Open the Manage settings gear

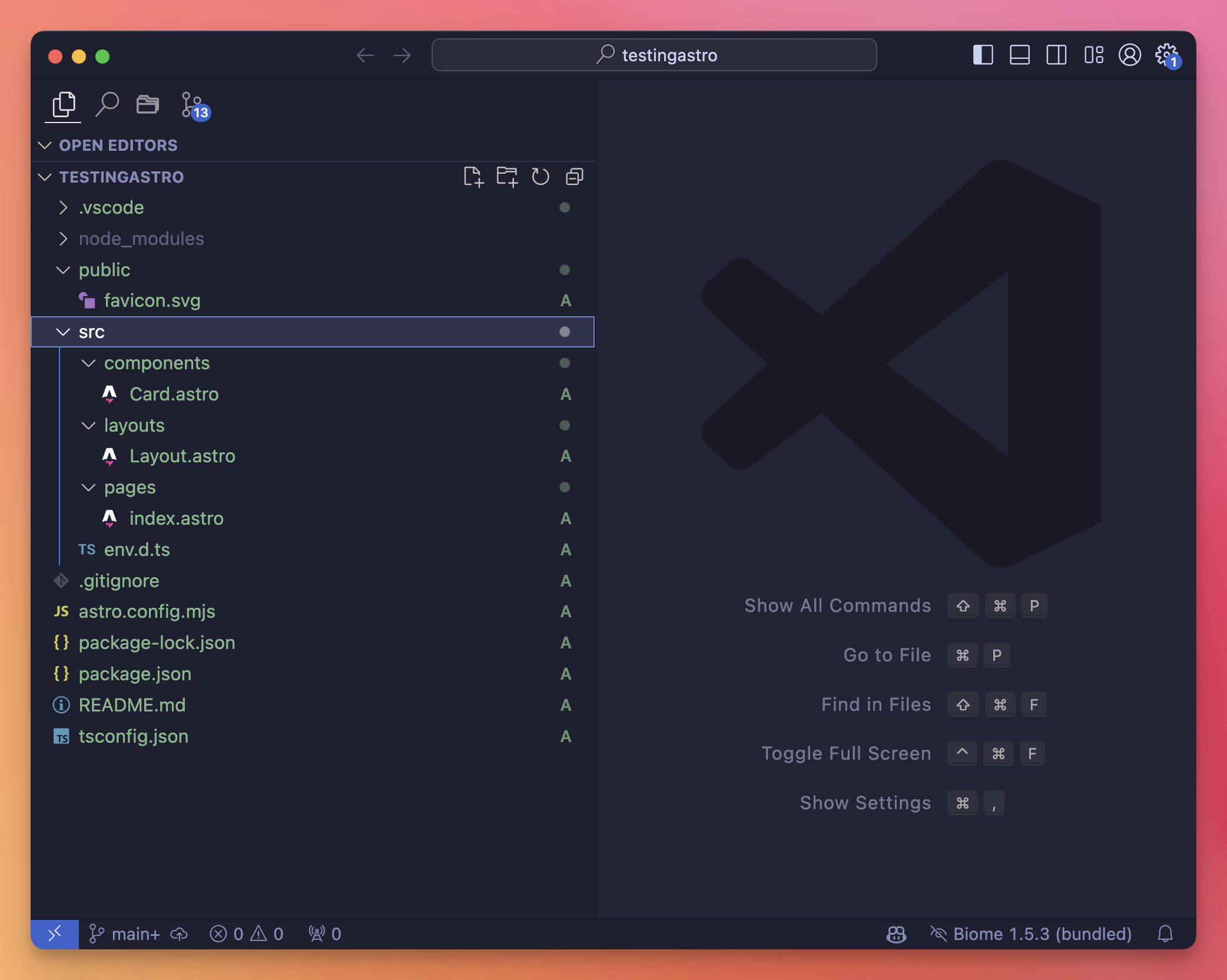click(1166, 55)
